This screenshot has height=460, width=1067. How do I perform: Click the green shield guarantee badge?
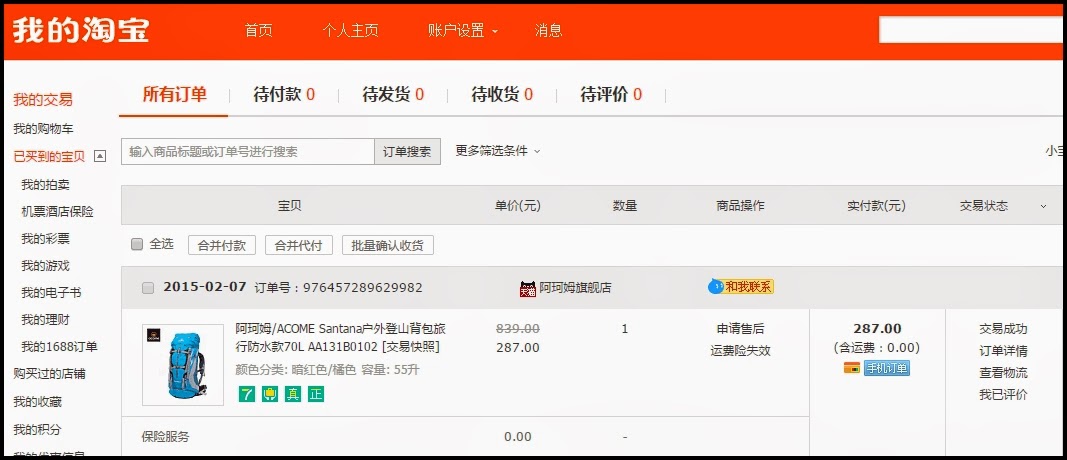tap(270, 393)
